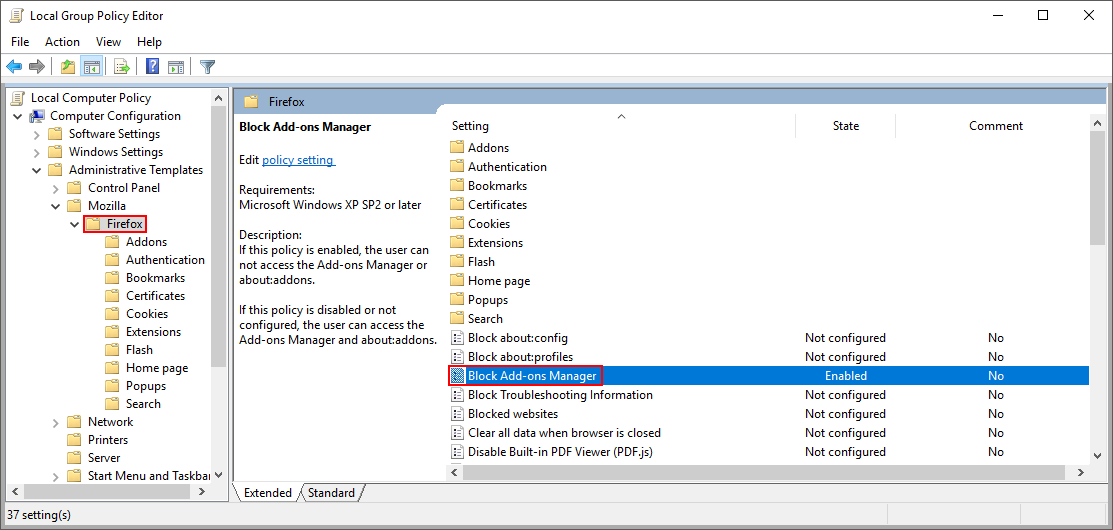Click the Disable Built-in PDF Viewer icon
The image size is (1113, 530).
(x=458, y=452)
